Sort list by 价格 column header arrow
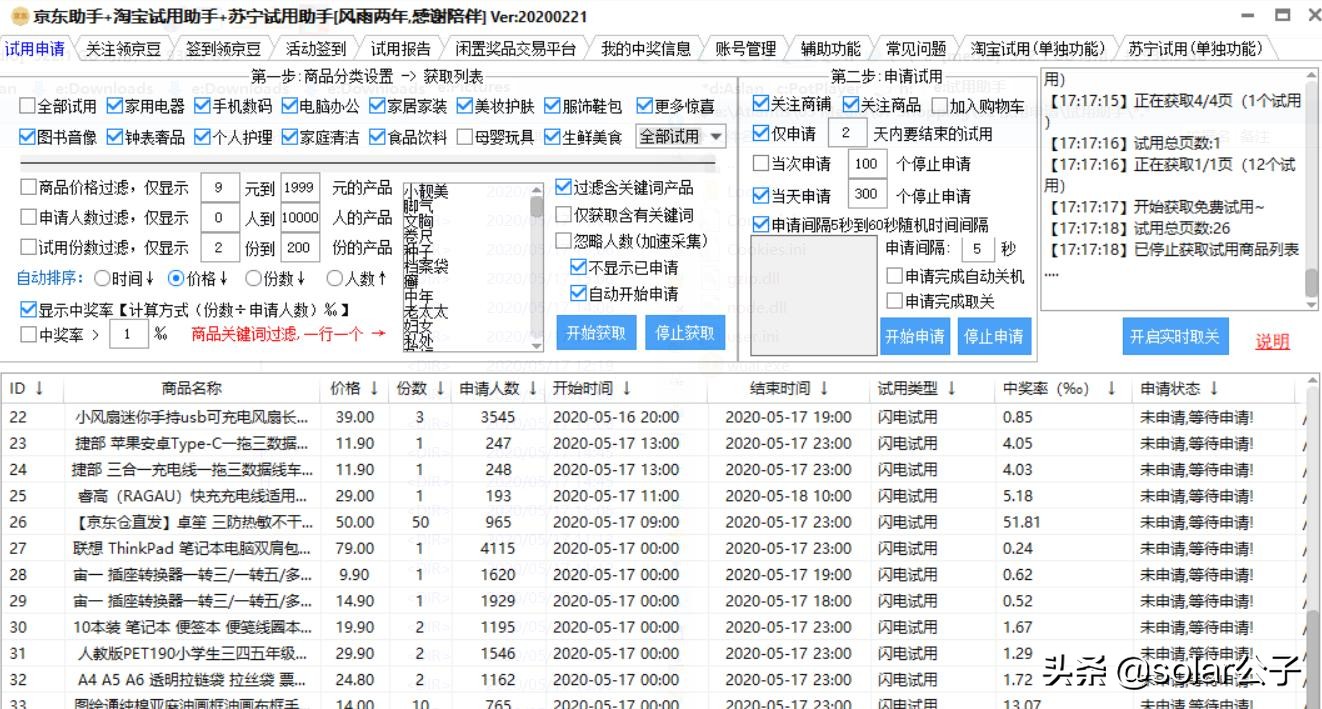The height and width of the screenshot is (709, 1322). 374,388
